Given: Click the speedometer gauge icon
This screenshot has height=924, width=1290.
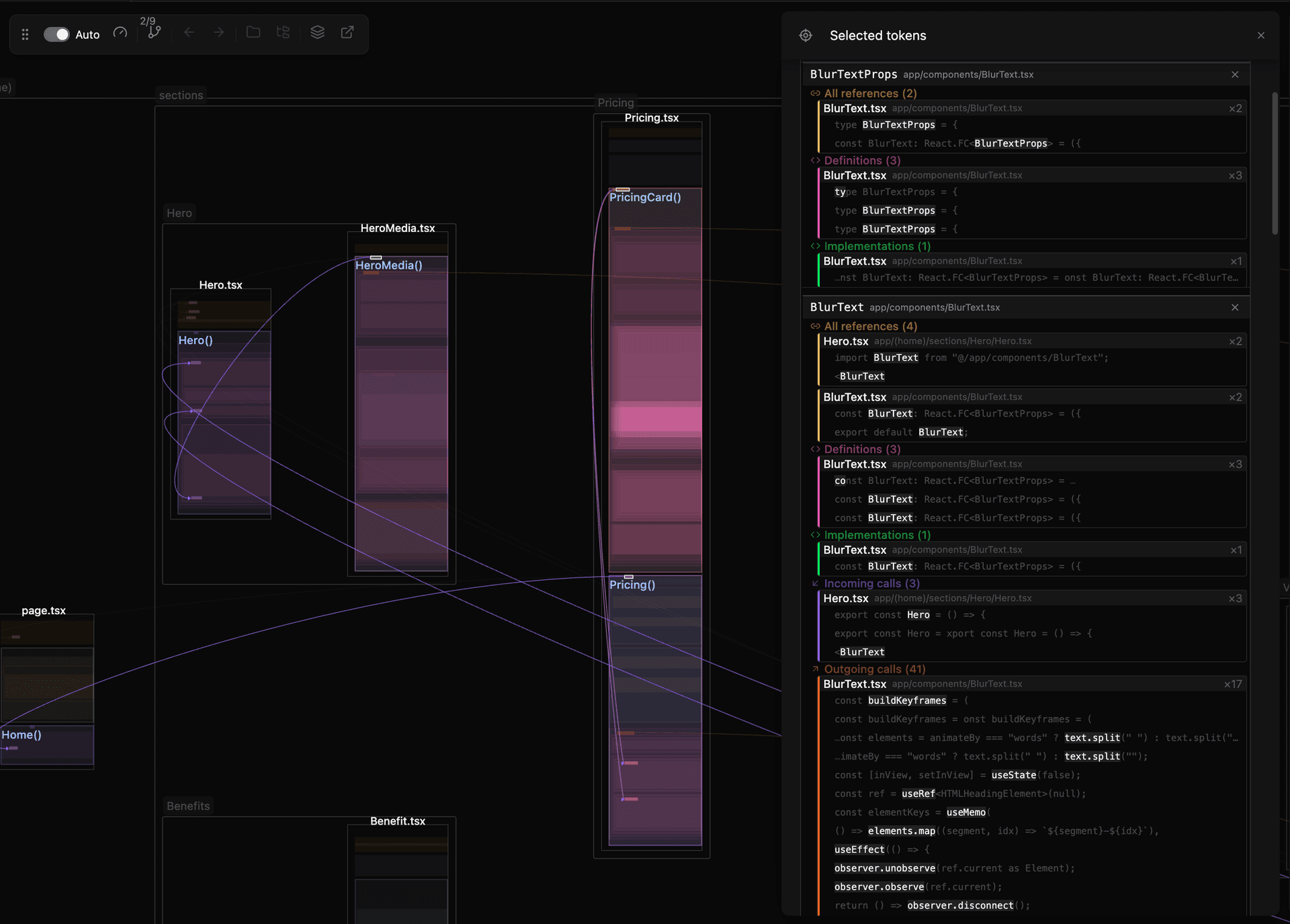Looking at the screenshot, I should click(x=120, y=33).
